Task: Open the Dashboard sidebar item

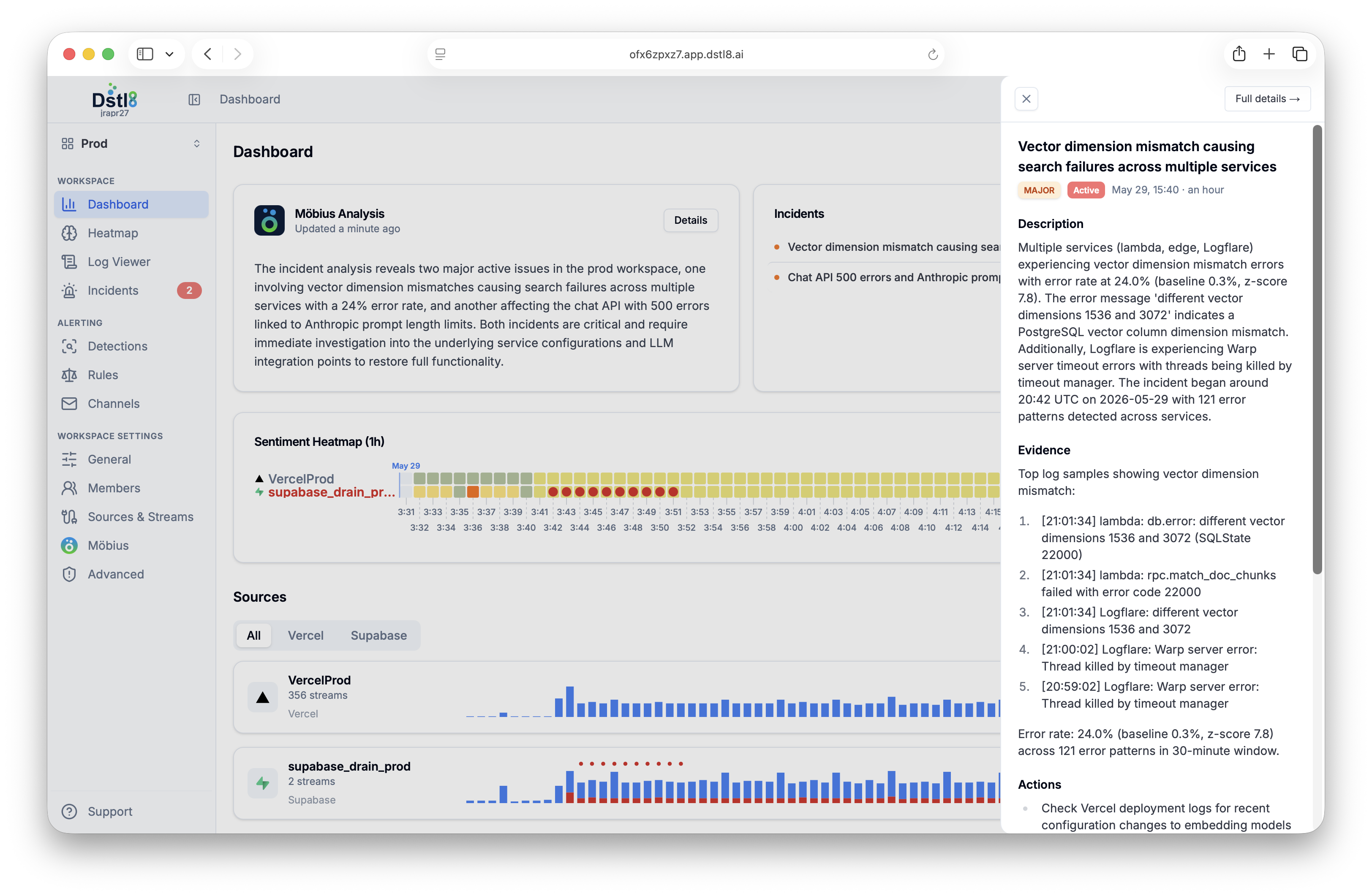Action: [x=131, y=204]
